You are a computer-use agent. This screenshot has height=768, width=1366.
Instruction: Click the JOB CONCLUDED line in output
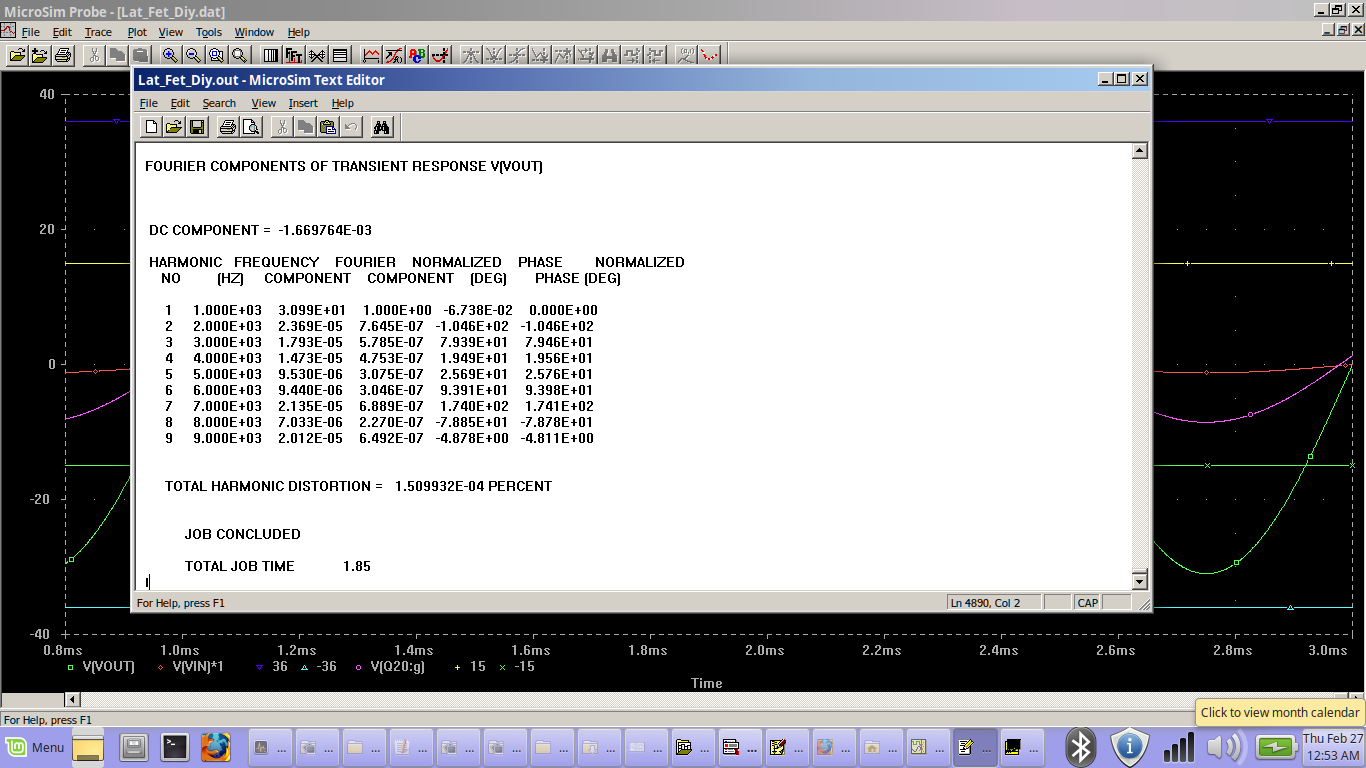(242, 534)
